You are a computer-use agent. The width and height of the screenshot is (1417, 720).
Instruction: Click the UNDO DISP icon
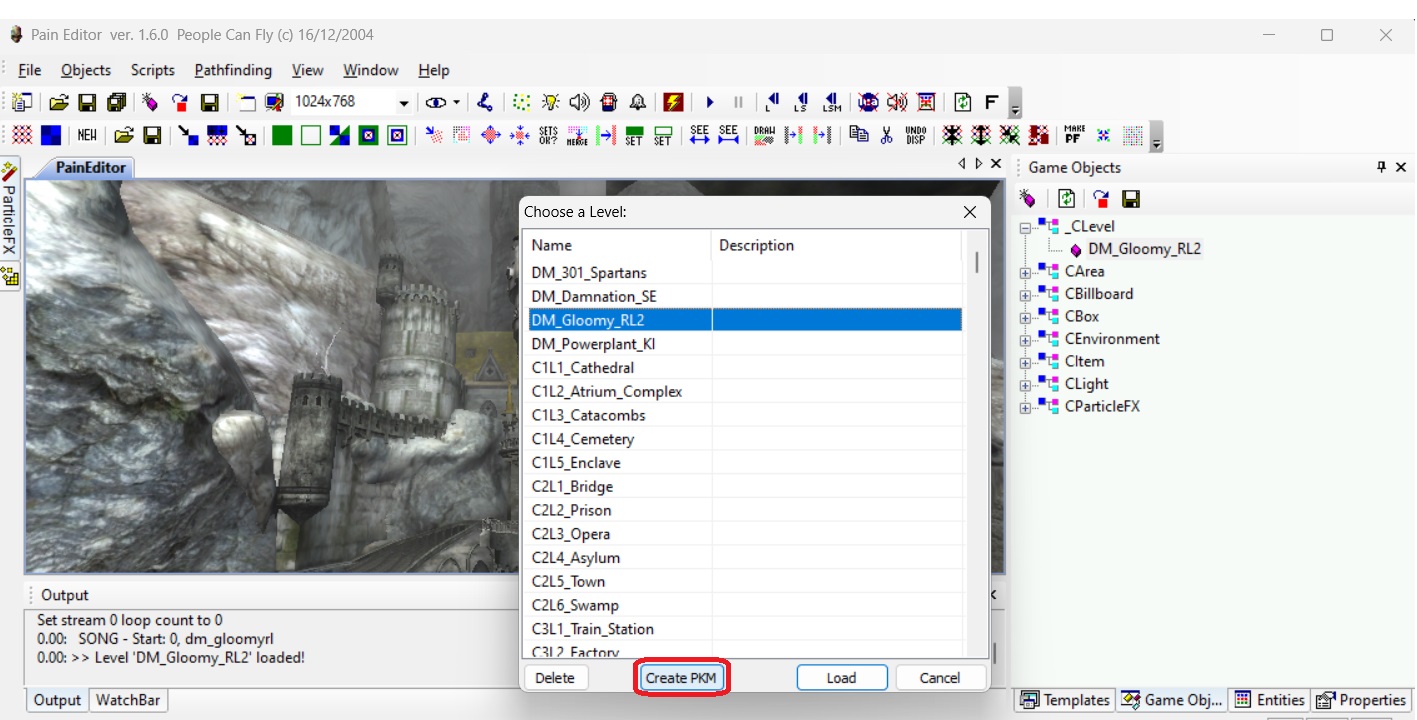(915, 135)
